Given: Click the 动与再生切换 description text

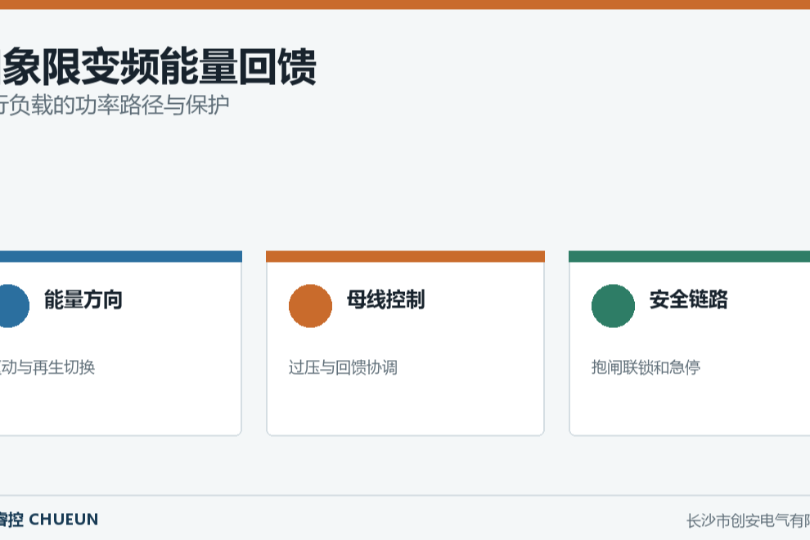Looking at the screenshot, I should click(x=48, y=367).
